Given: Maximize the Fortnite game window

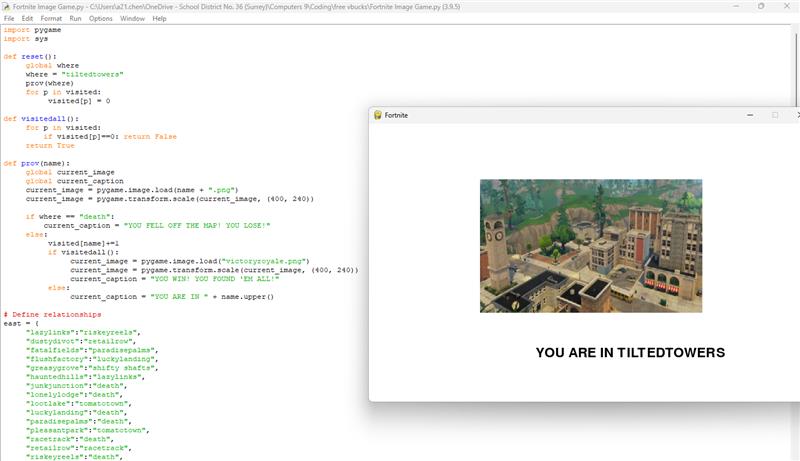Looking at the screenshot, I should 775,115.
